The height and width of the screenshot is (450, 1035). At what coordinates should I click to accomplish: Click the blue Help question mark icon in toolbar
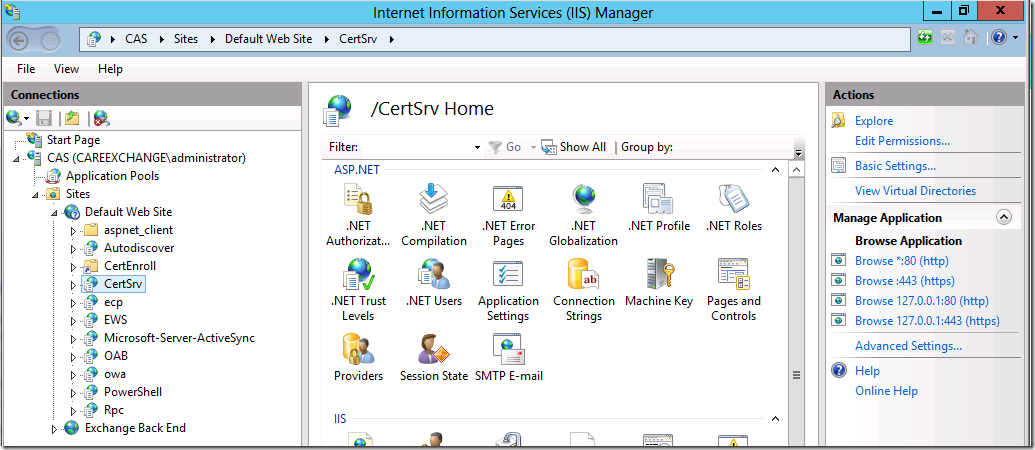tap(999, 38)
